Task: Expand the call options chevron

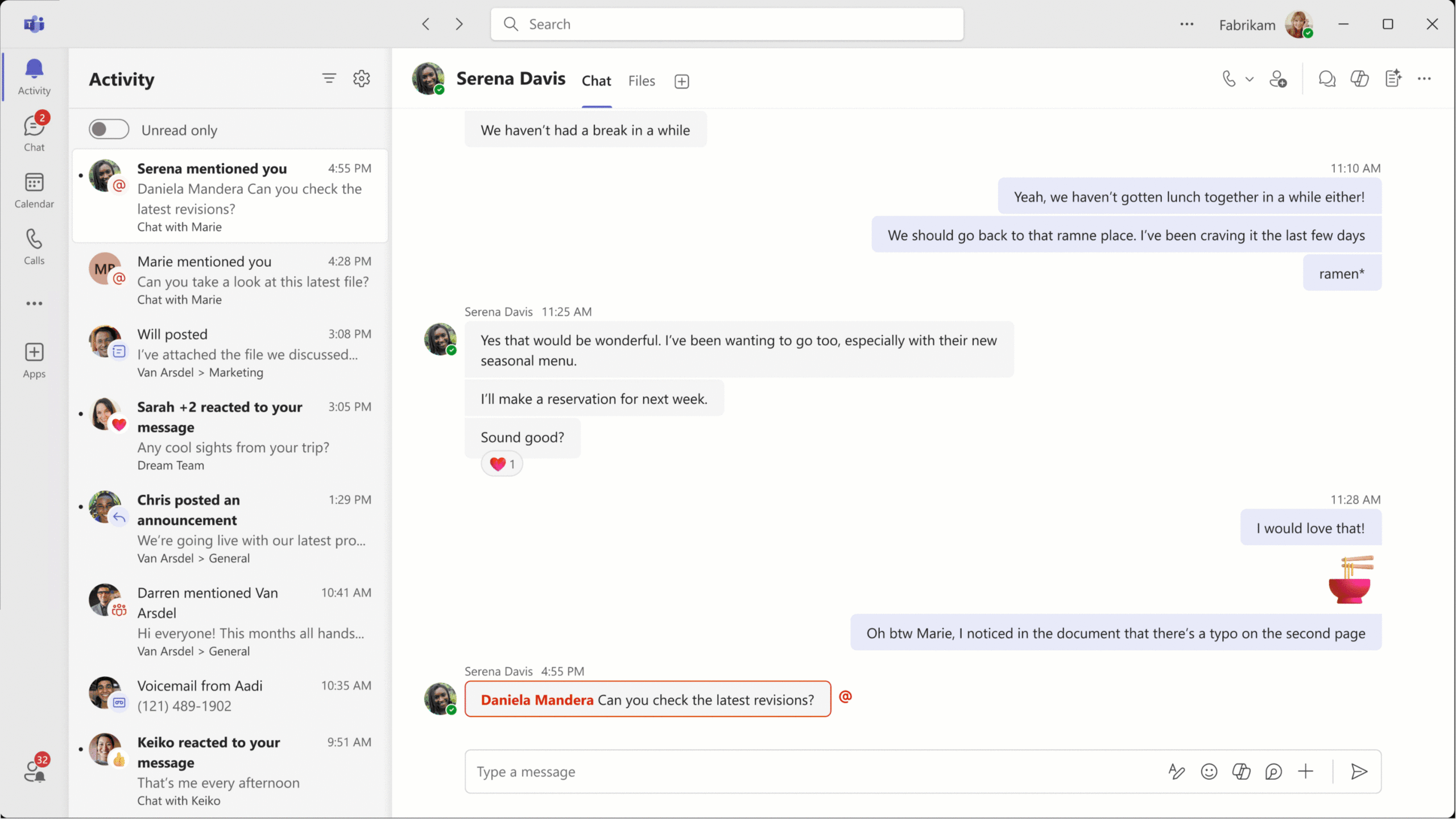Action: [x=1249, y=79]
